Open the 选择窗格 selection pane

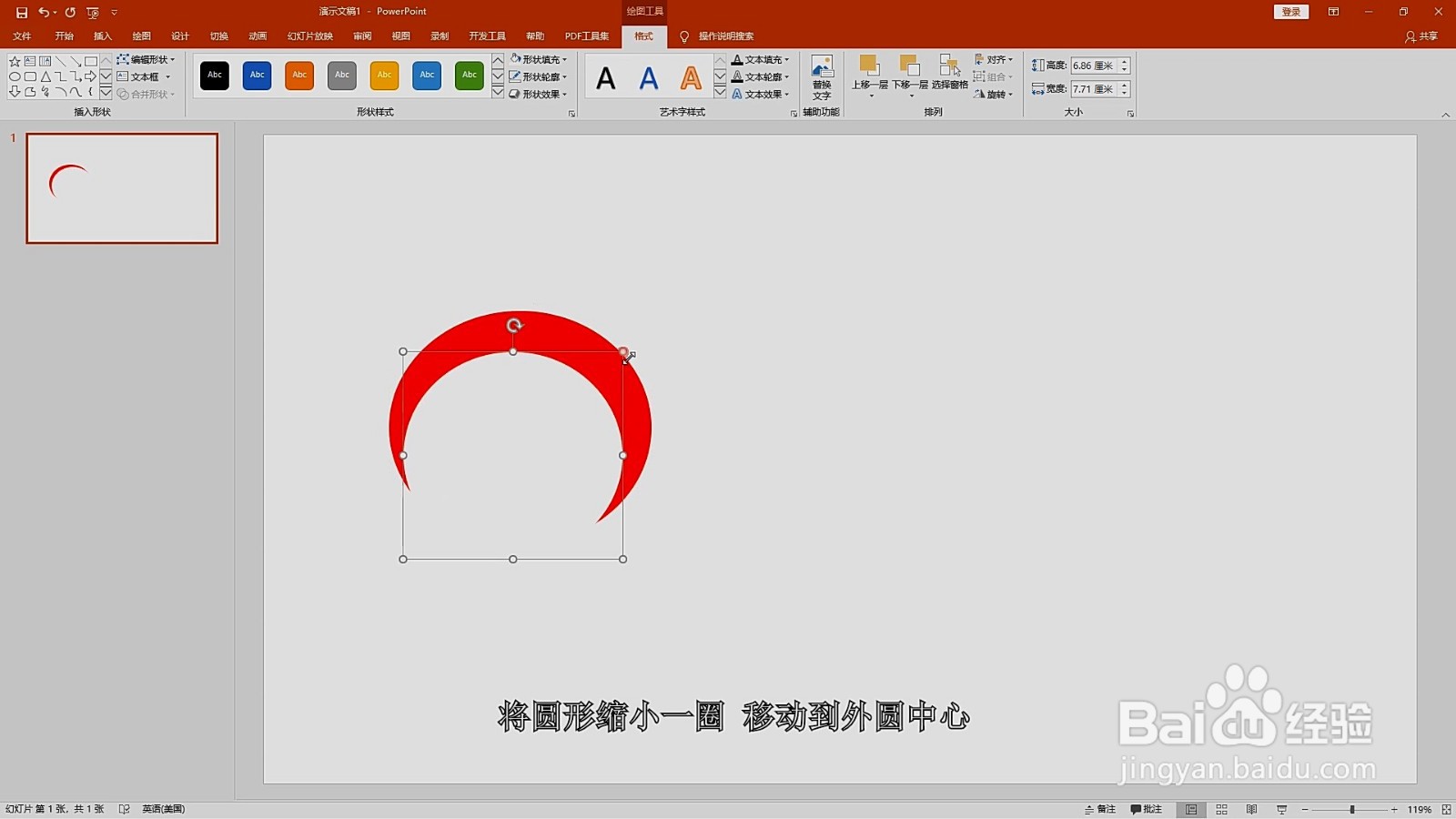click(949, 73)
